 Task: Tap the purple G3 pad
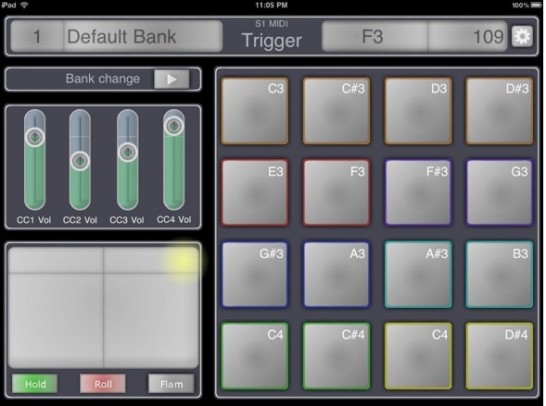(x=499, y=193)
